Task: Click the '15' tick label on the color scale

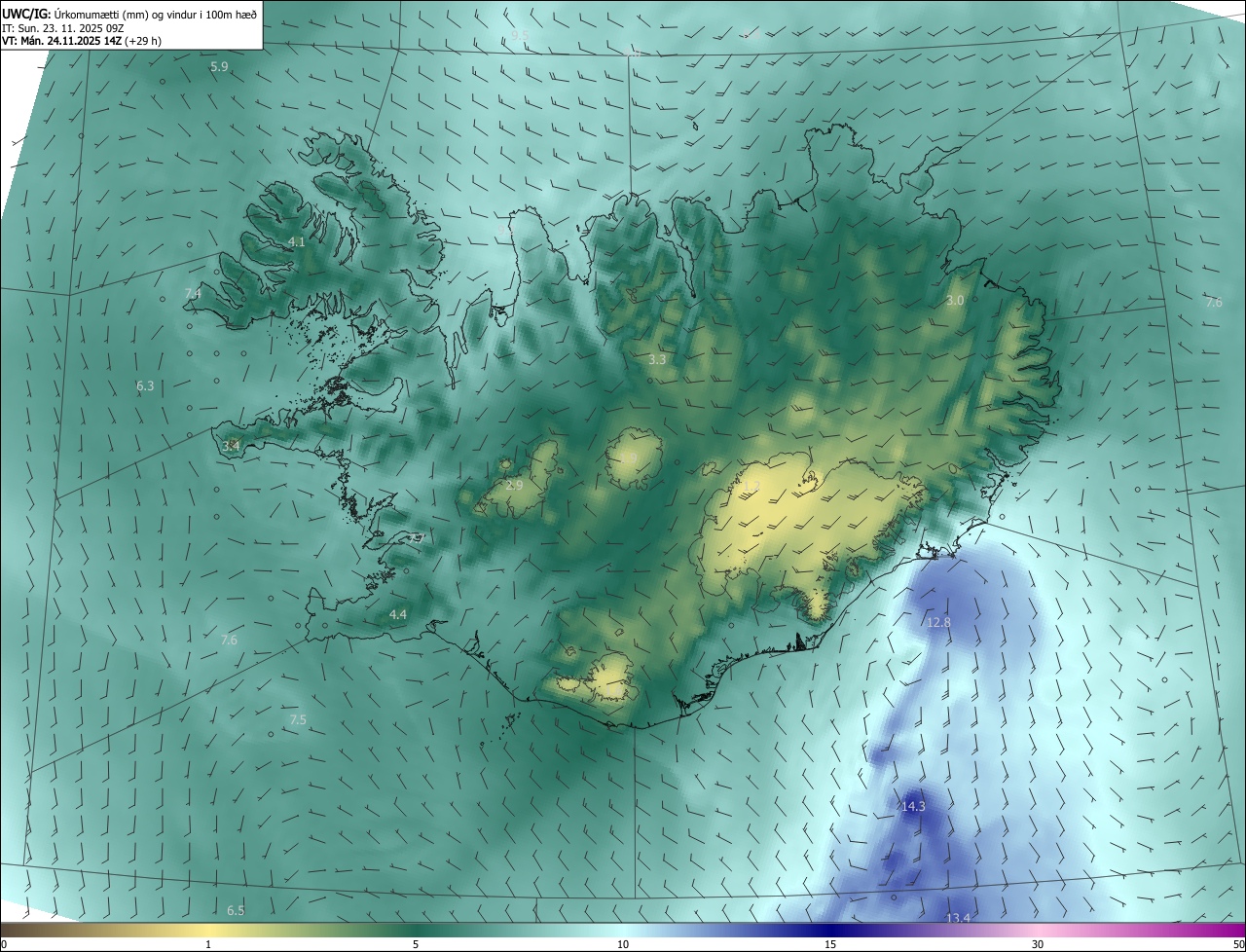Action: 830,944
